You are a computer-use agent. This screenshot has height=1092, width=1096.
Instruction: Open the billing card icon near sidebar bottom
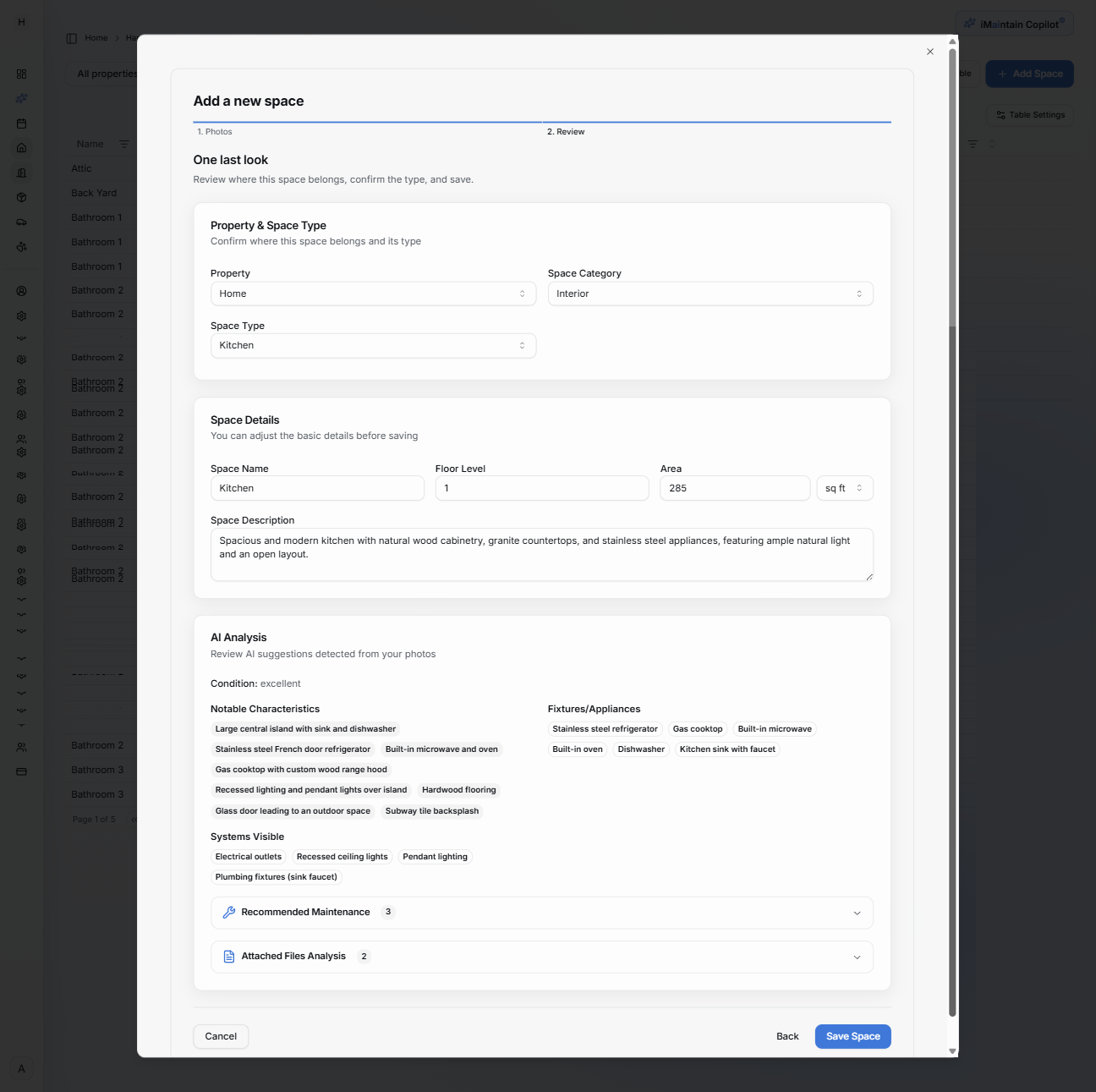click(x=21, y=771)
